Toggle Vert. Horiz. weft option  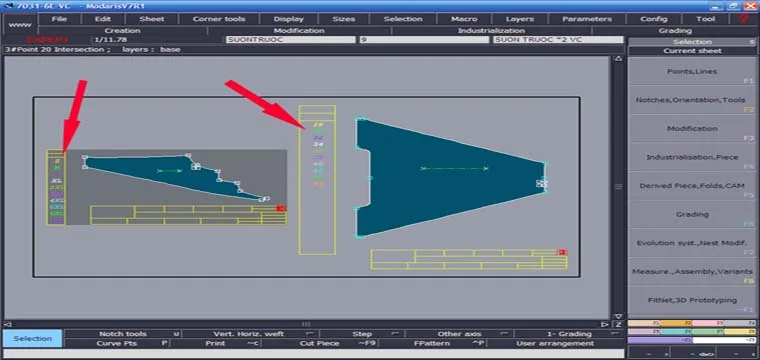coord(249,334)
